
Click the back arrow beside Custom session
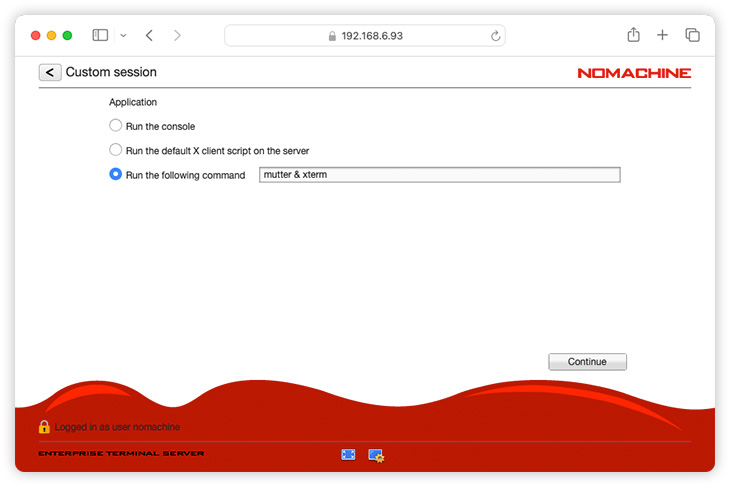click(50, 72)
